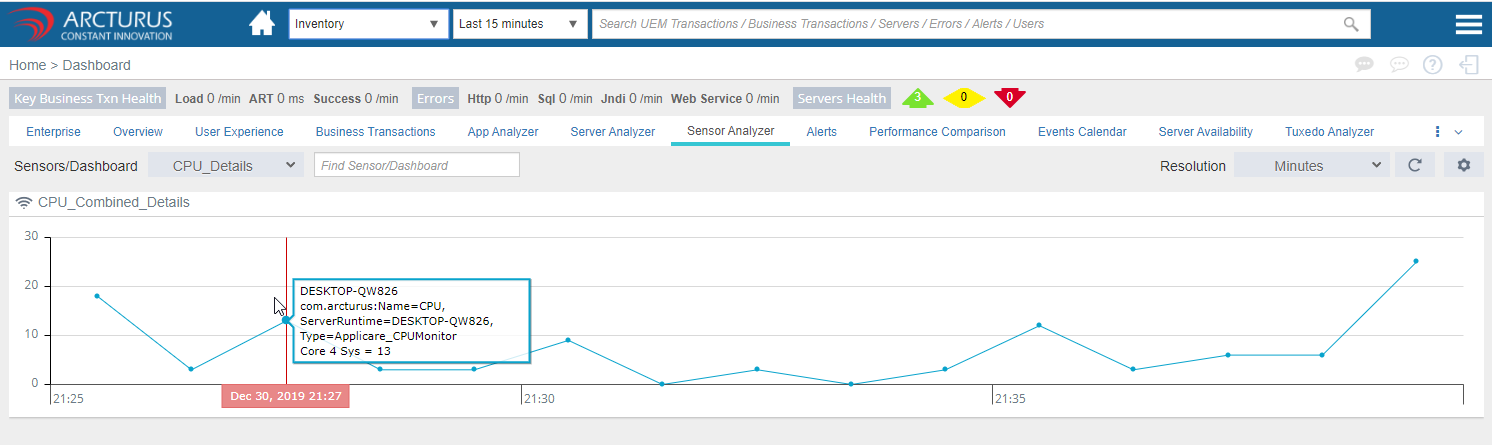Open the hamburger main menu
The width and height of the screenshot is (1492, 445).
coord(1468,24)
